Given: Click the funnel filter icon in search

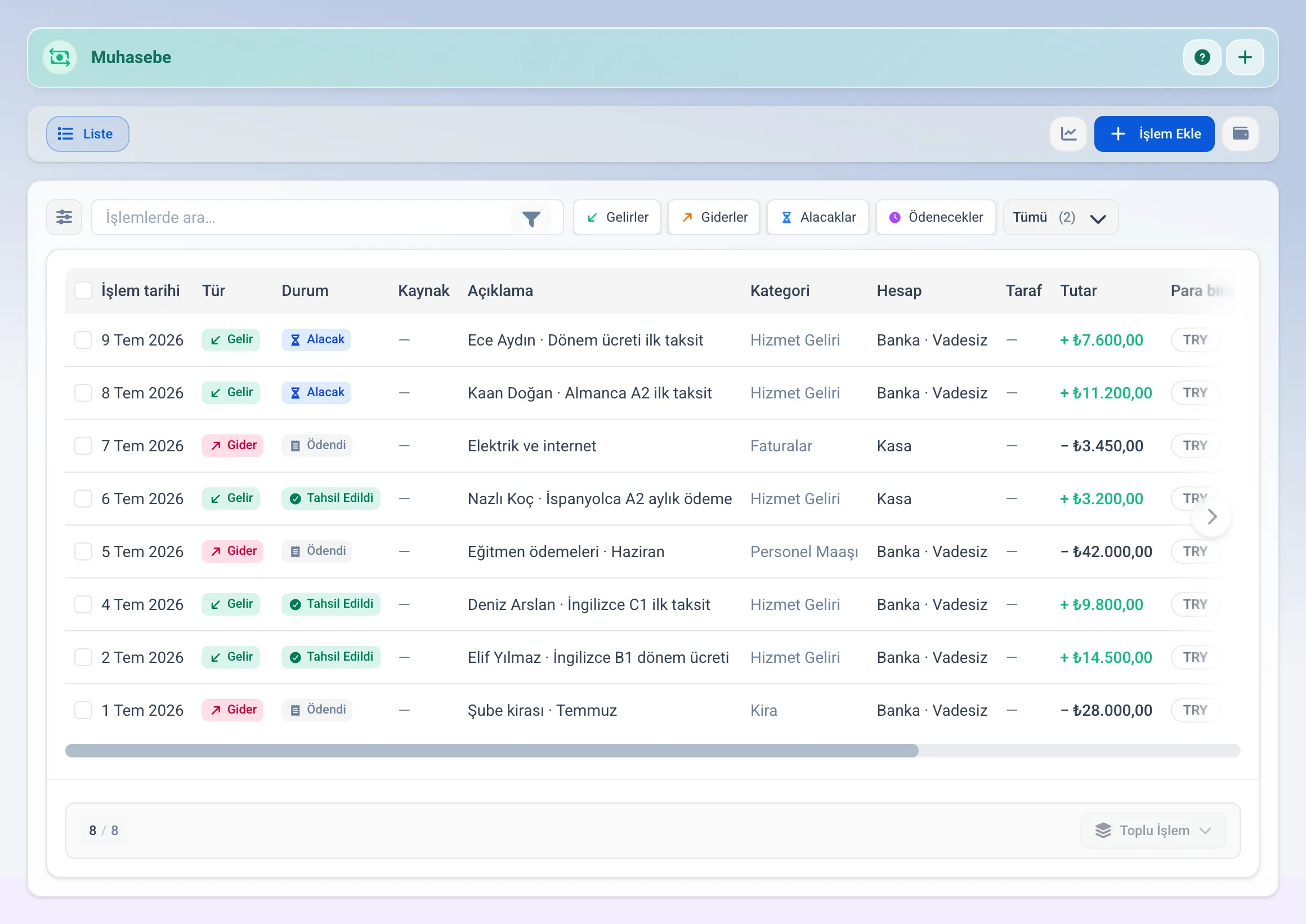Looking at the screenshot, I should pyautogui.click(x=531, y=218).
